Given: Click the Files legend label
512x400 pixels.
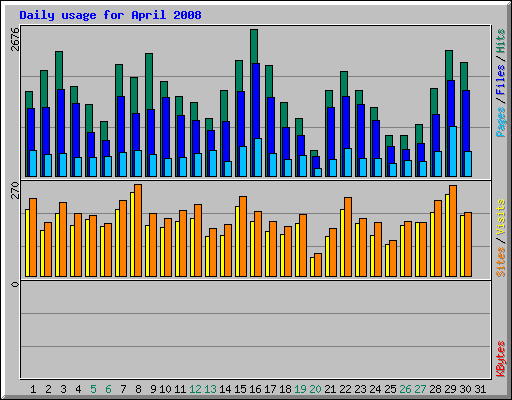Looking at the screenshot, I should tap(501, 80).
